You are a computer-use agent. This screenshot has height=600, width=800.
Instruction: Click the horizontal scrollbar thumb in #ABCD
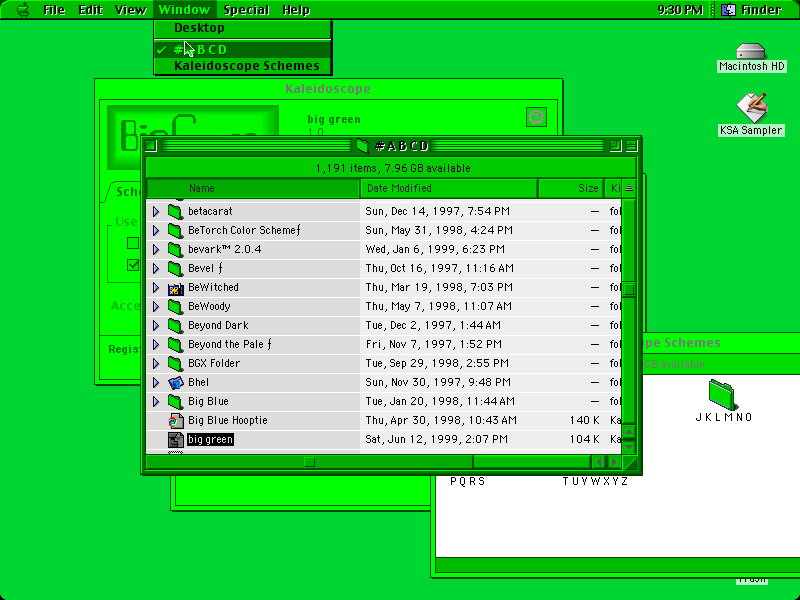(x=309, y=462)
